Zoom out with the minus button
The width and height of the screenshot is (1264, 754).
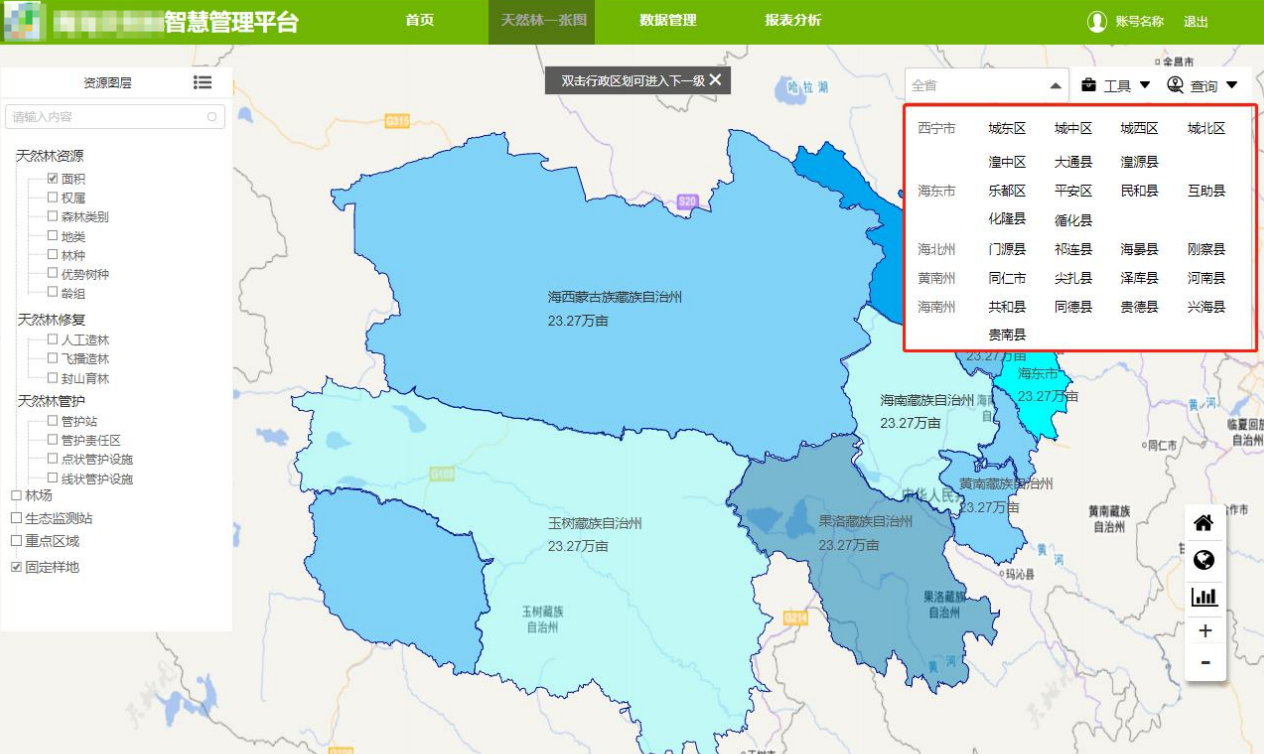coord(1205,663)
